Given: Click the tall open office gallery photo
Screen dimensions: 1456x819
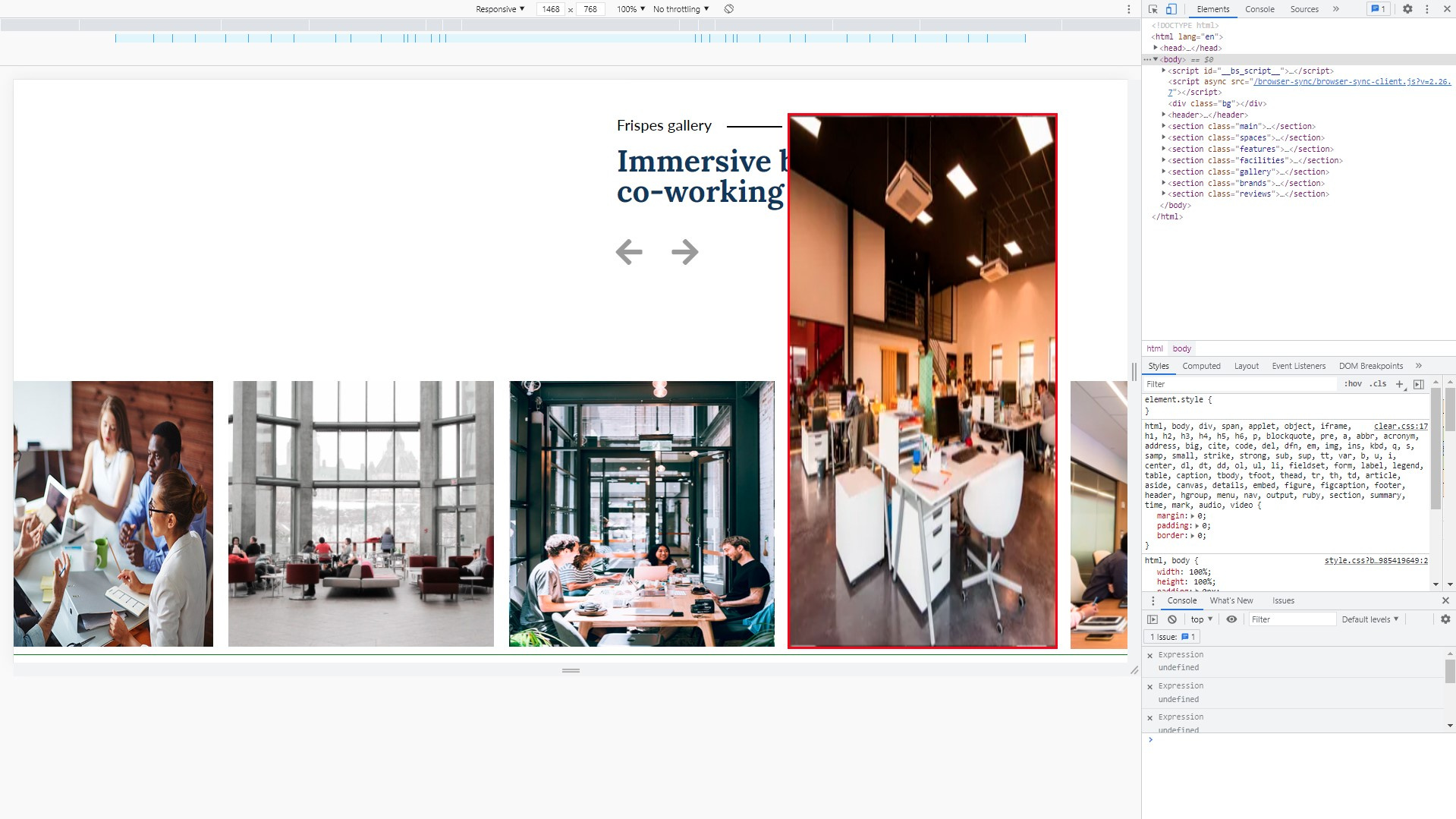Looking at the screenshot, I should tap(923, 381).
